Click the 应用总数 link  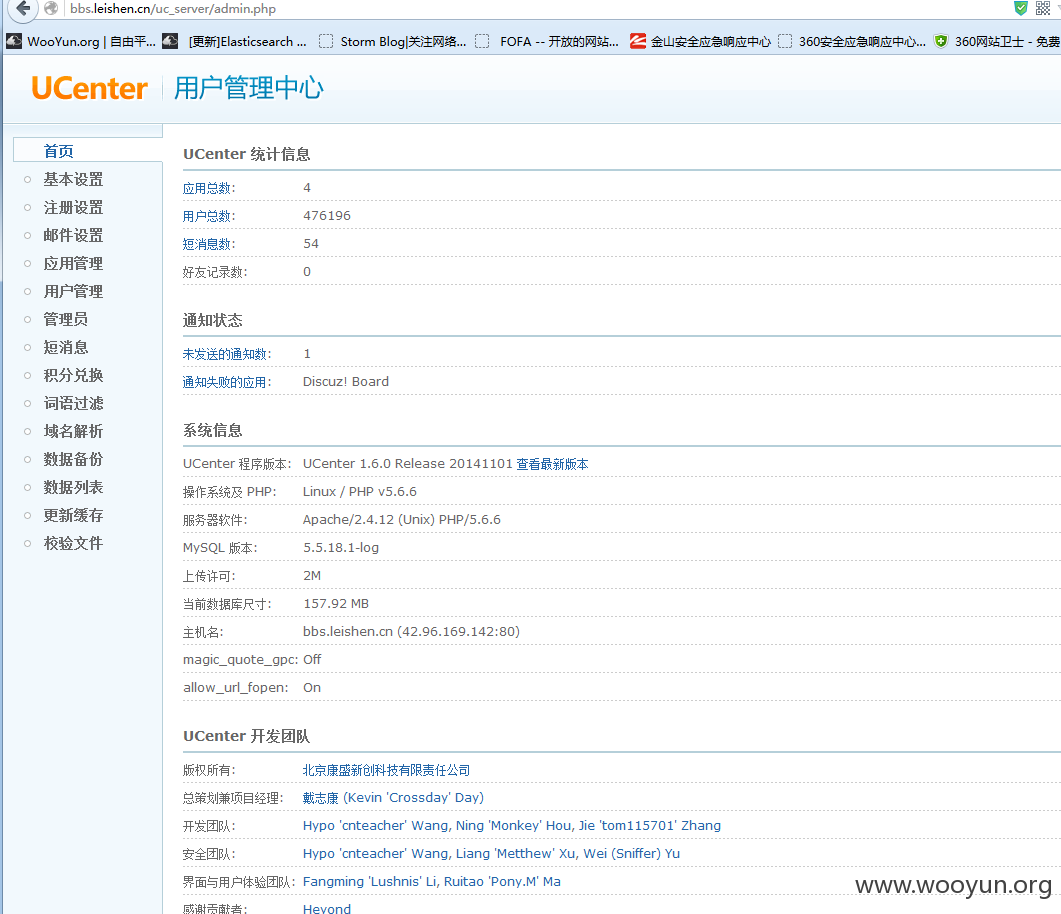click(x=208, y=188)
